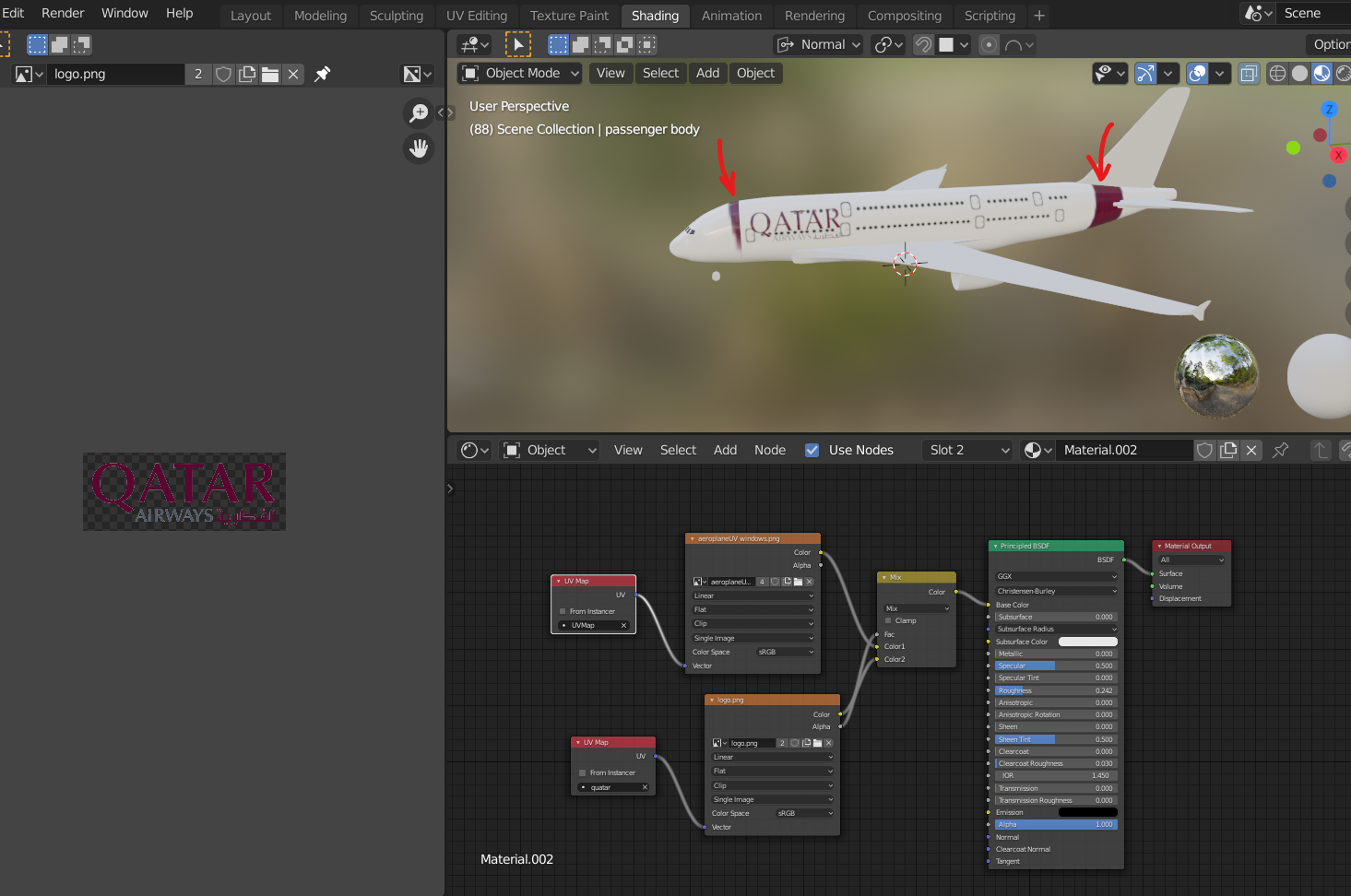Viewport: 1351px width, 896px height.
Task: Open viewport Select menu button
Action: pyautogui.click(x=660, y=73)
